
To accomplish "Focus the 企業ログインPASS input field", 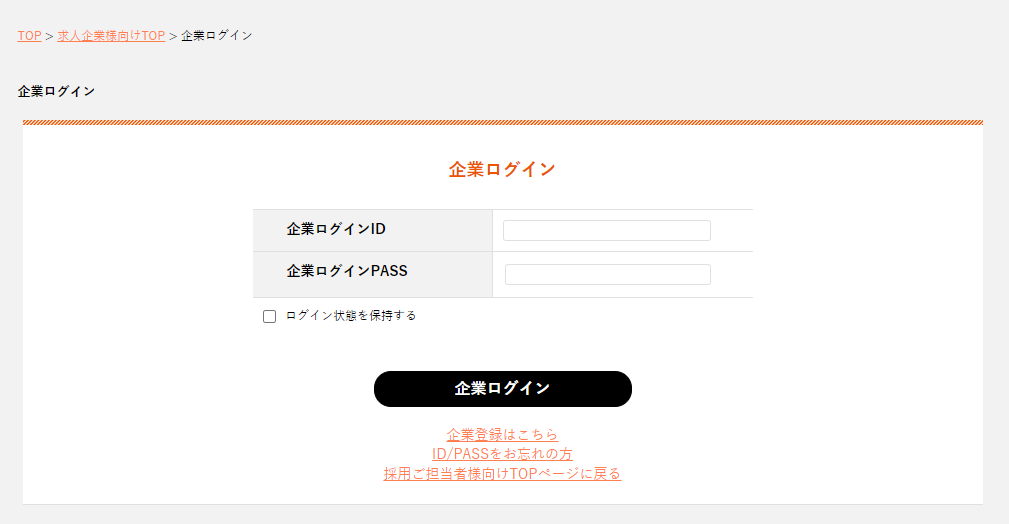I will coord(607,275).
